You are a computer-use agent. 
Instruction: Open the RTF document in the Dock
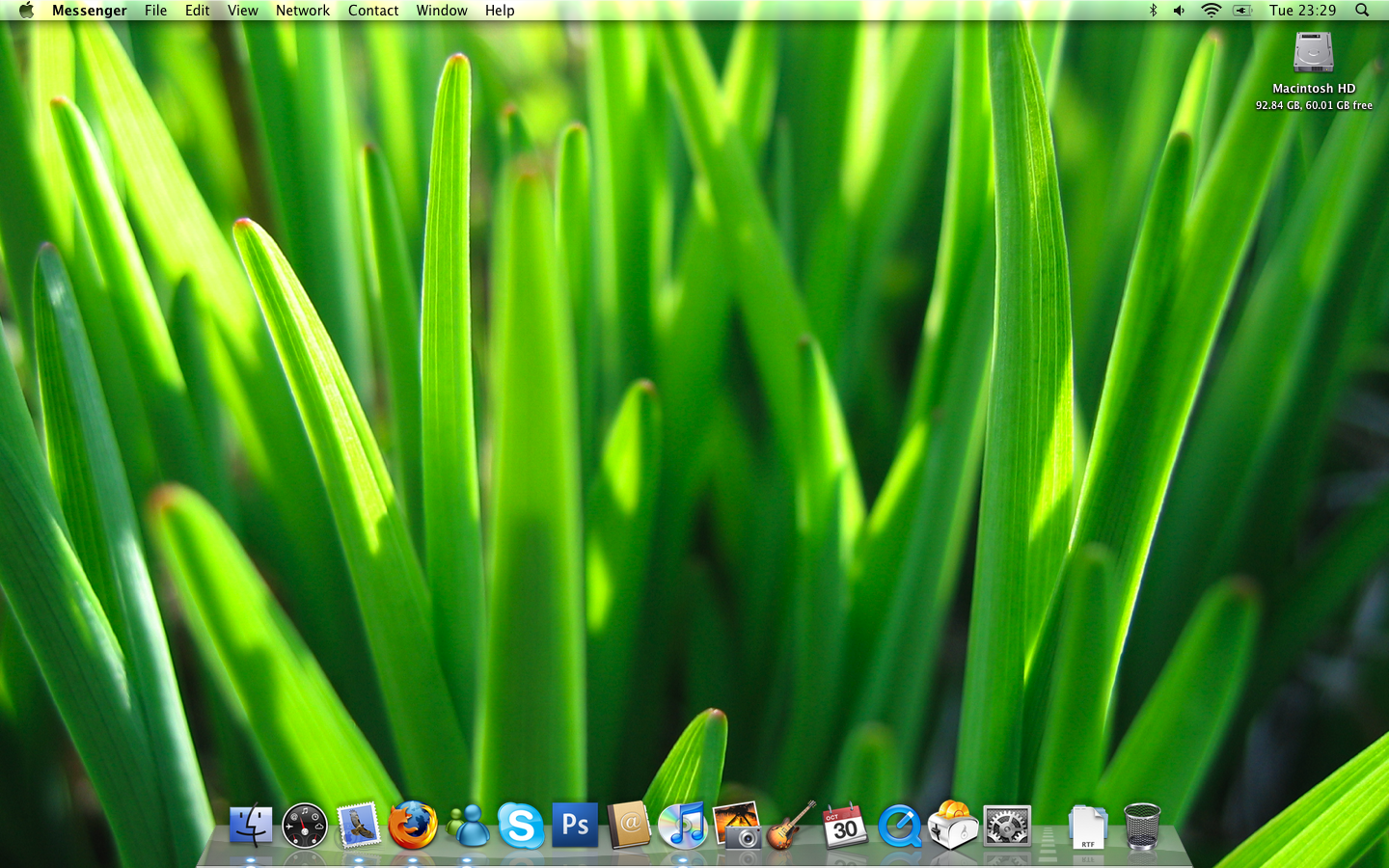point(1088,827)
